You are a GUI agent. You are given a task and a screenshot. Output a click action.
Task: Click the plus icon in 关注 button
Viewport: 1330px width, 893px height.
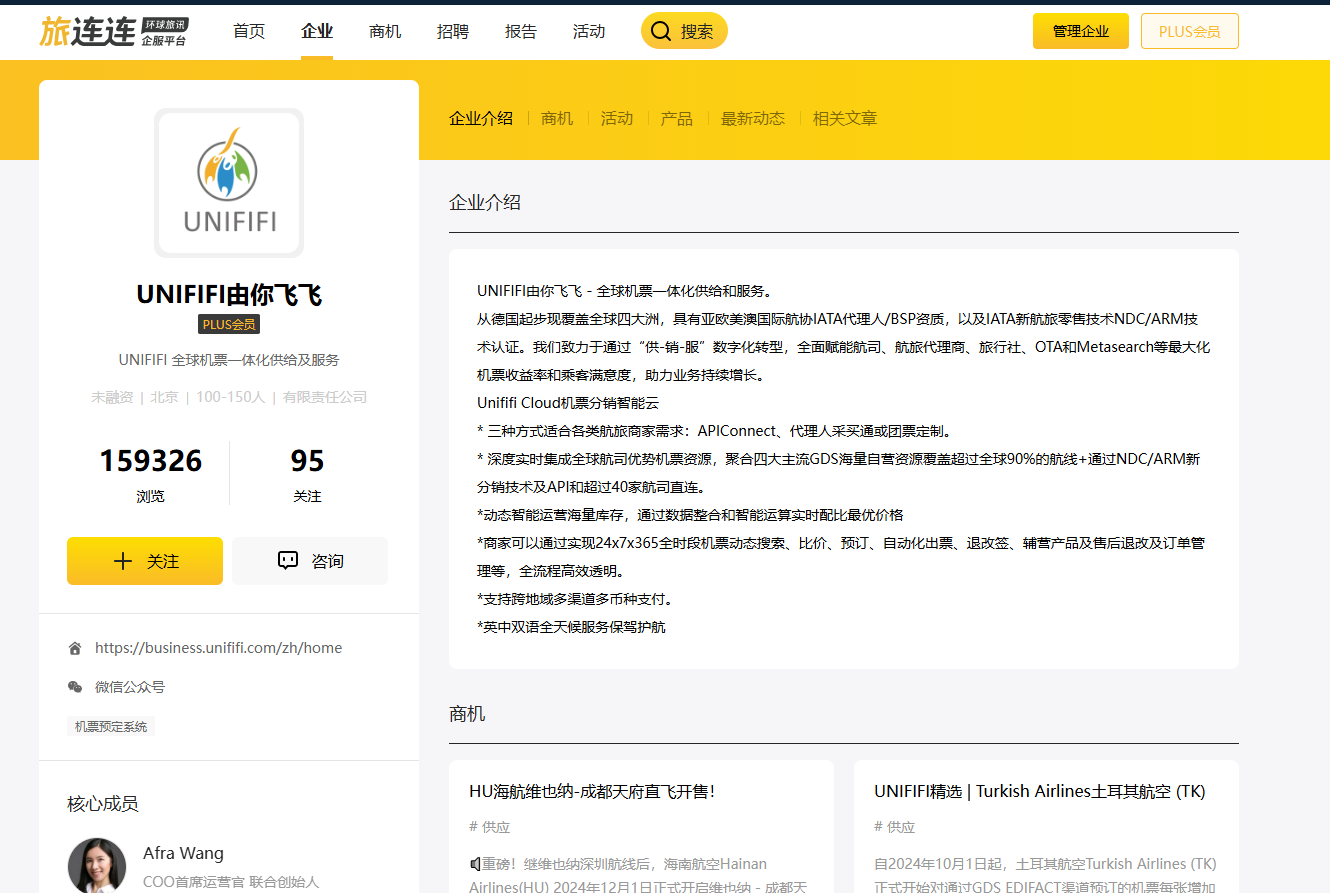[x=123, y=561]
